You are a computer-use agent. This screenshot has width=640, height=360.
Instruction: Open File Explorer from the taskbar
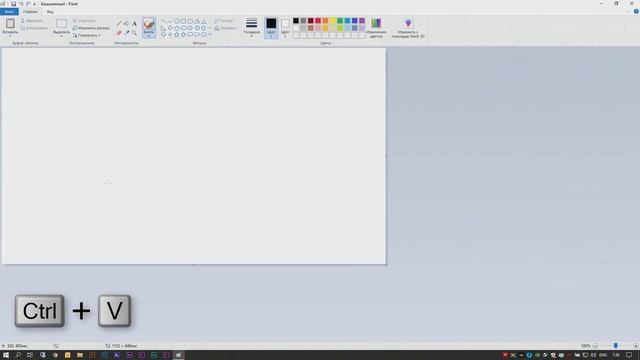coord(80,355)
